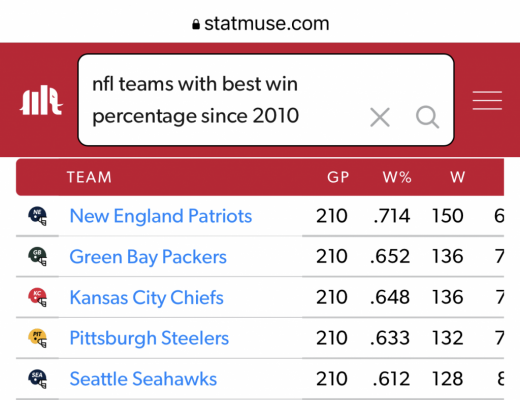Sort by the W column header

click(458, 177)
